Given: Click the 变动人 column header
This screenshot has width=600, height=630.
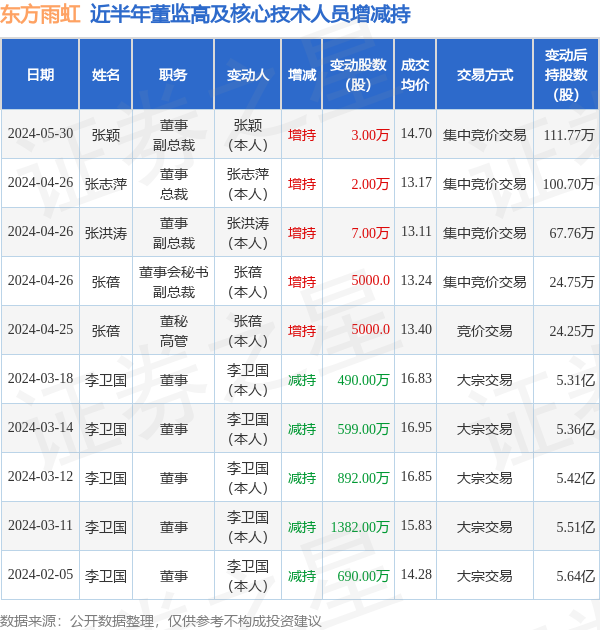Looking at the screenshot, I should (x=248, y=75).
